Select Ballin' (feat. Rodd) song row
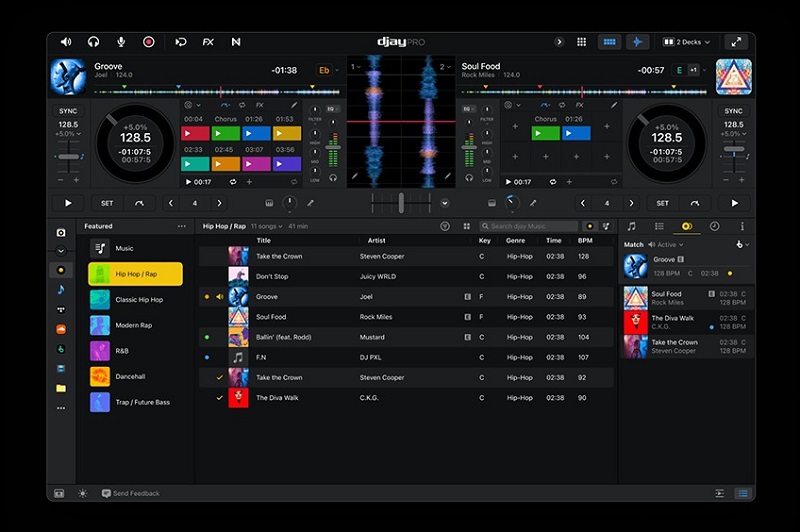This screenshot has height=532, width=800. pos(406,337)
